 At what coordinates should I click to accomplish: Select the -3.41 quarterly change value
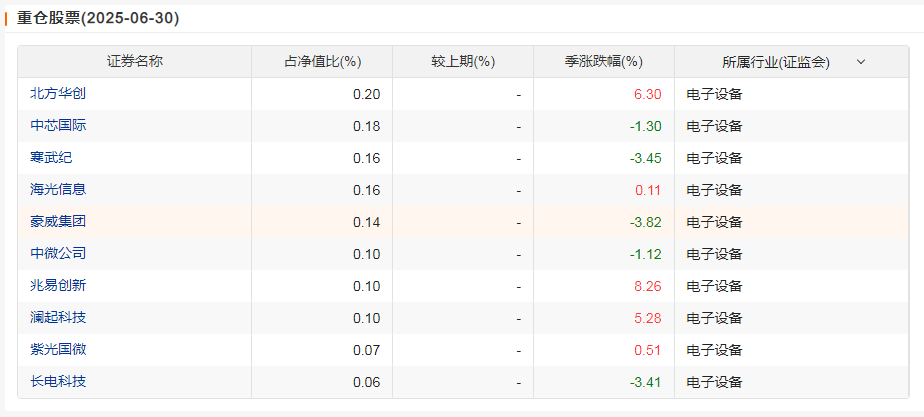pyautogui.click(x=645, y=383)
